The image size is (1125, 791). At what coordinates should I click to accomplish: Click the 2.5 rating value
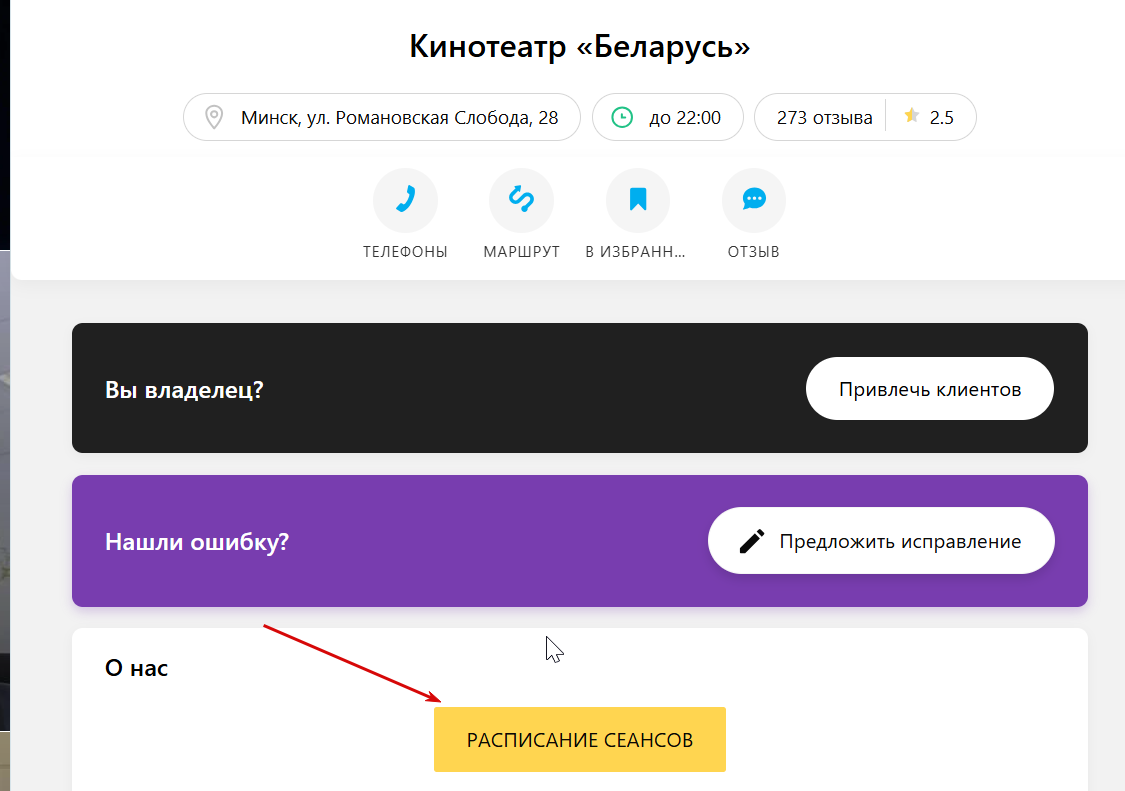pos(941,118)
